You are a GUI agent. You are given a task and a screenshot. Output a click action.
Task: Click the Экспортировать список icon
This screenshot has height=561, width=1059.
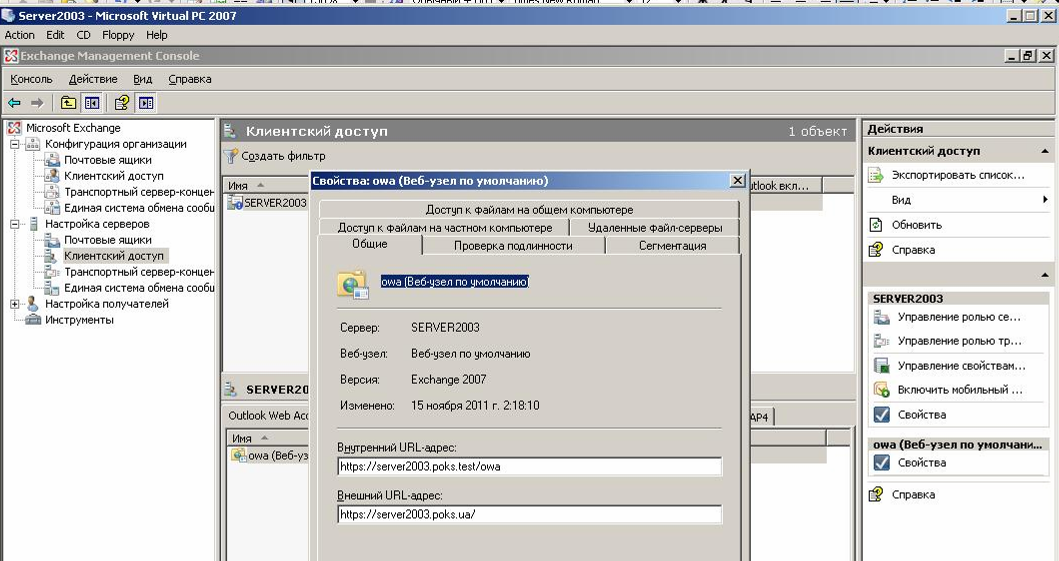[876, 176]
